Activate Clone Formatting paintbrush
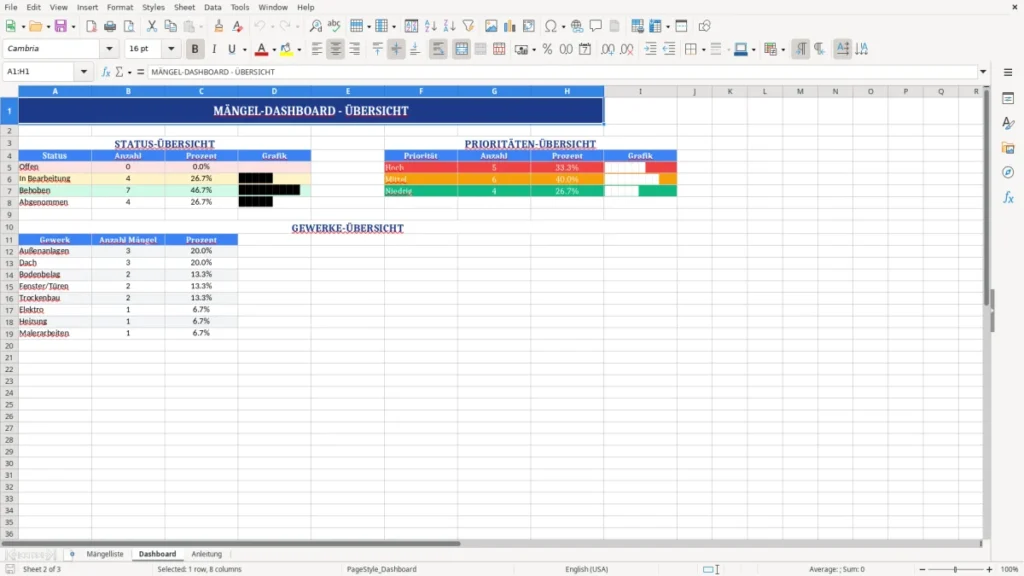1024x576 pixels. tap(219, 26)
